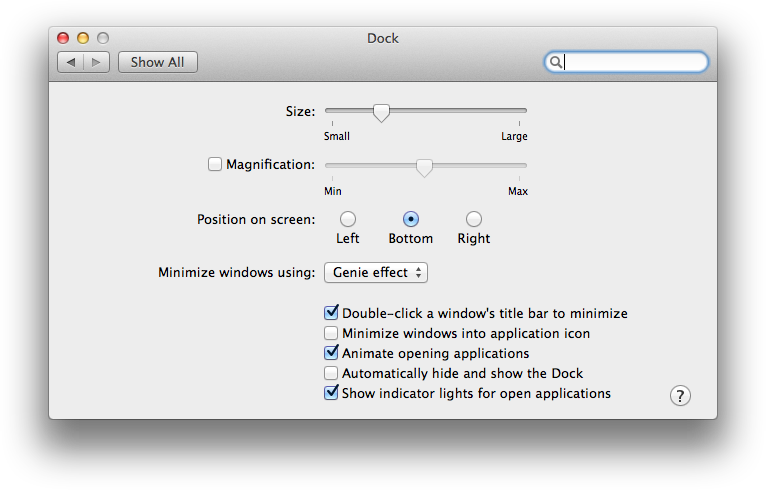Select Bottom for Dock position
Image resolution: width=766 pixels, height=490 pixels.
point(411,219)
